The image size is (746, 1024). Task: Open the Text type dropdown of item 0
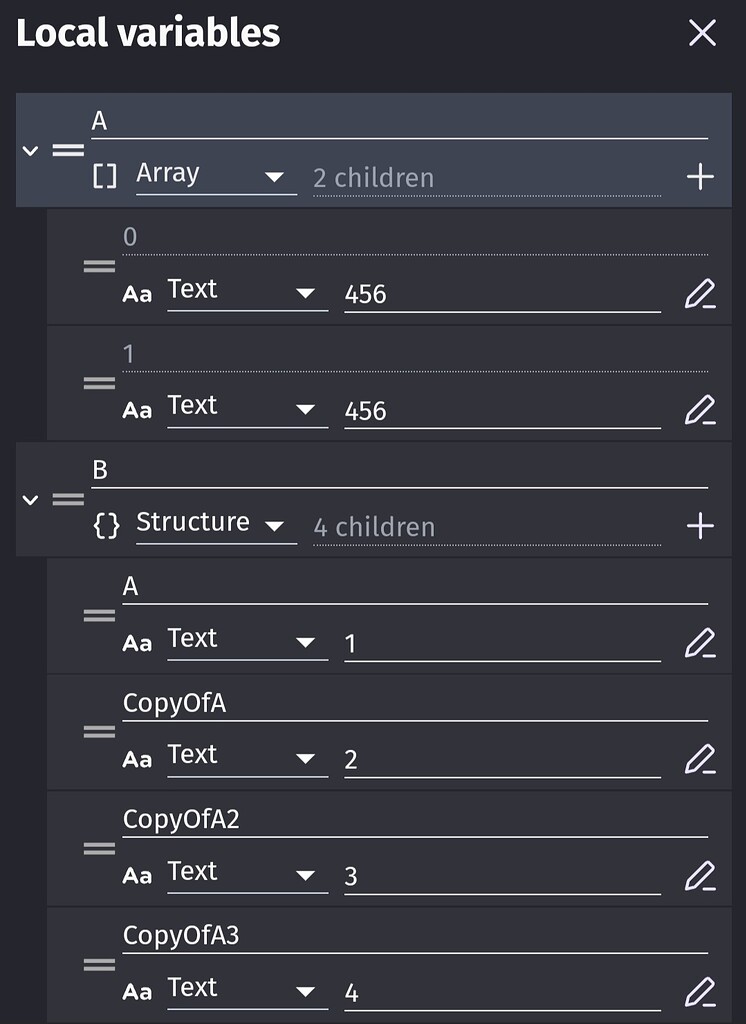coord(248,292)
